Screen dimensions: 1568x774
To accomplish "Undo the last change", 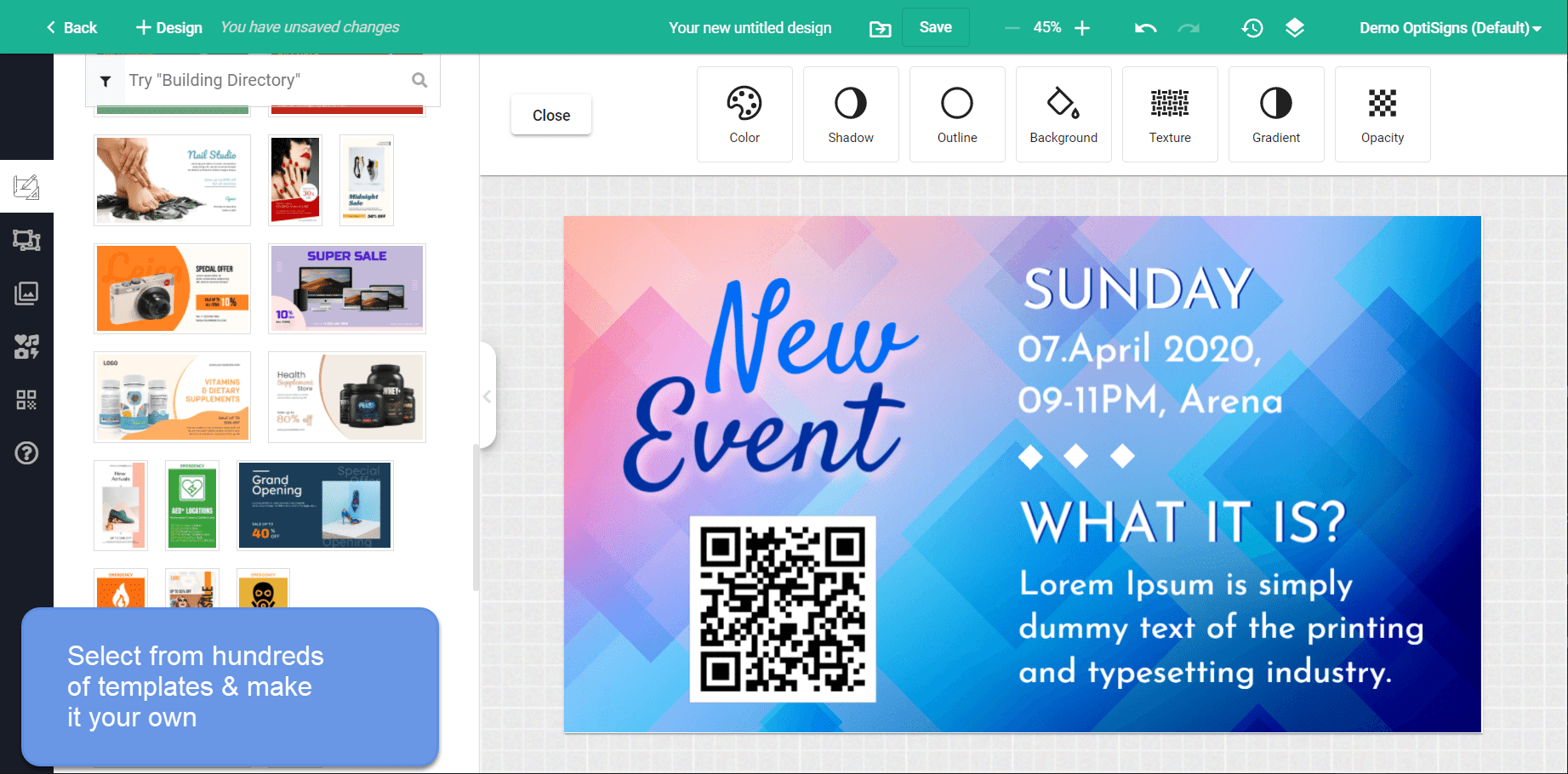I will point(1145,28).
